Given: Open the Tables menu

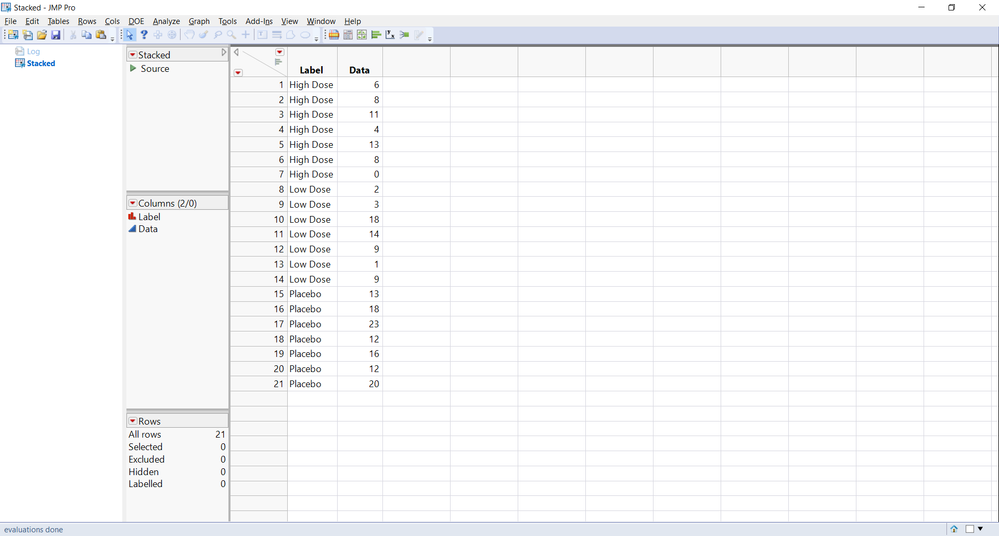Looking at the screenshot, I should point(58,21).
